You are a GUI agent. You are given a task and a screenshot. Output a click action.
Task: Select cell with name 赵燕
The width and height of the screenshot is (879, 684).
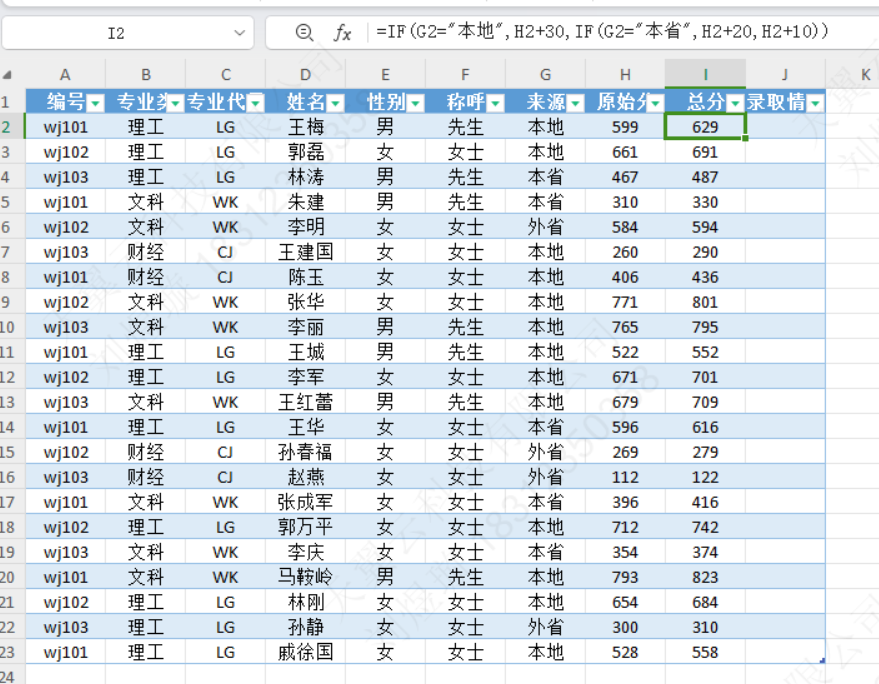click(306, 477)
